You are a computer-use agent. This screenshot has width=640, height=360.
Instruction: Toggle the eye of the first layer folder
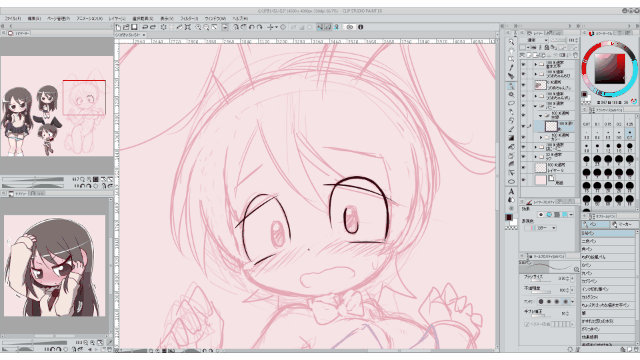tap(523, 64)
